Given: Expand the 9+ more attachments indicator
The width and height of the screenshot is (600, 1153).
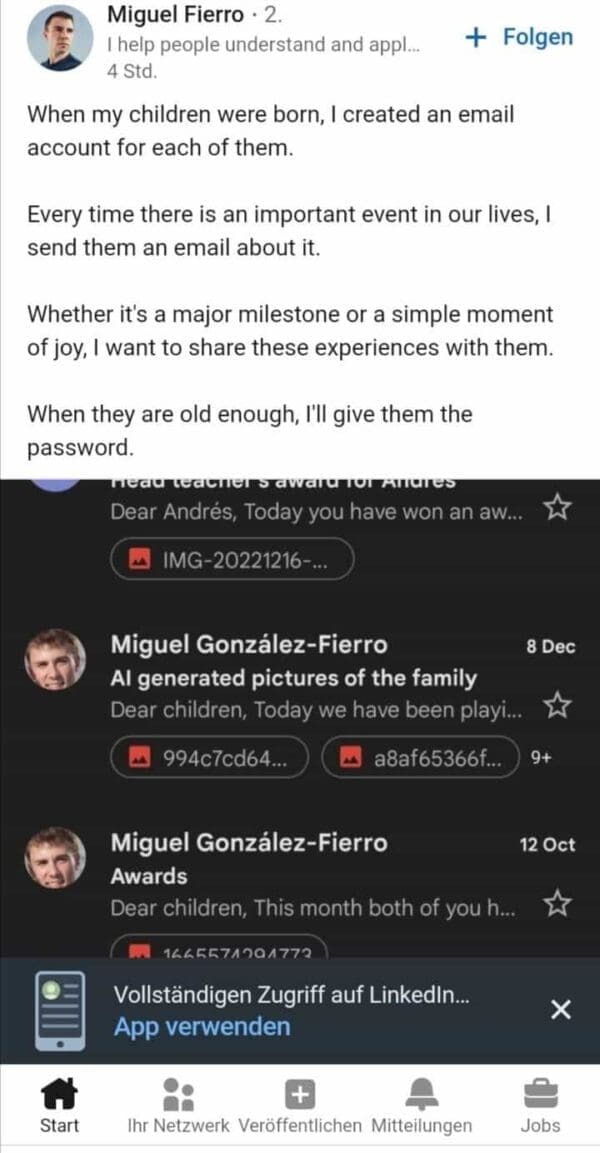Looking at the screenshot, I should (x=541, y=758).
